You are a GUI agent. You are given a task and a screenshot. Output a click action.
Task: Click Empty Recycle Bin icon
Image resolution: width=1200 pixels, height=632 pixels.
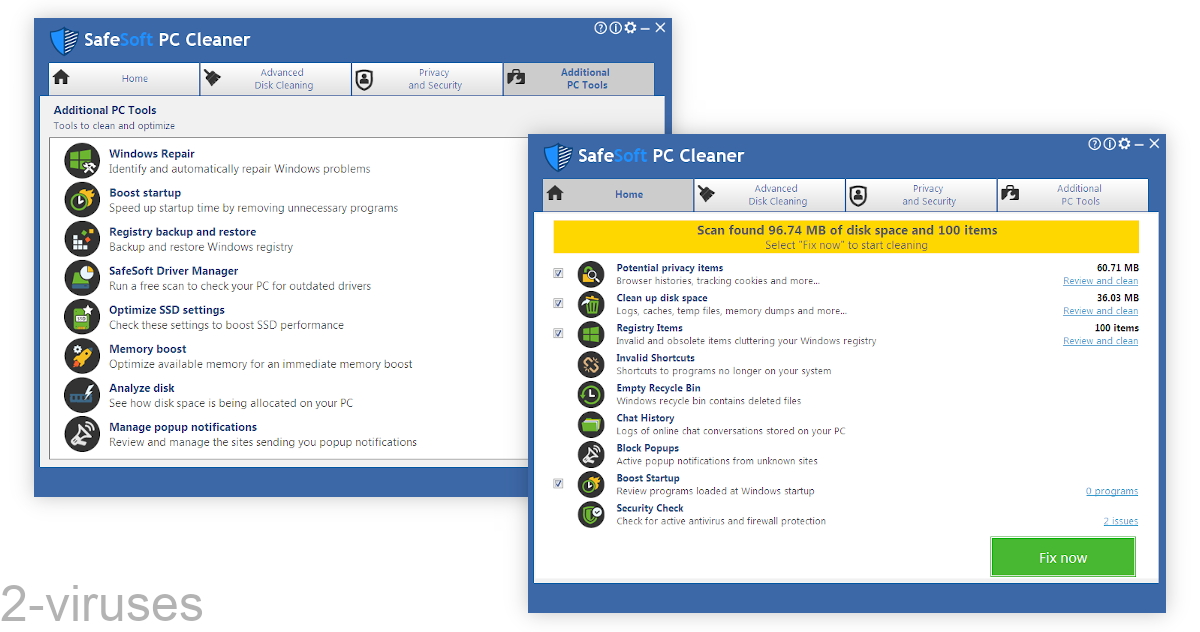(x=591, y=394)
